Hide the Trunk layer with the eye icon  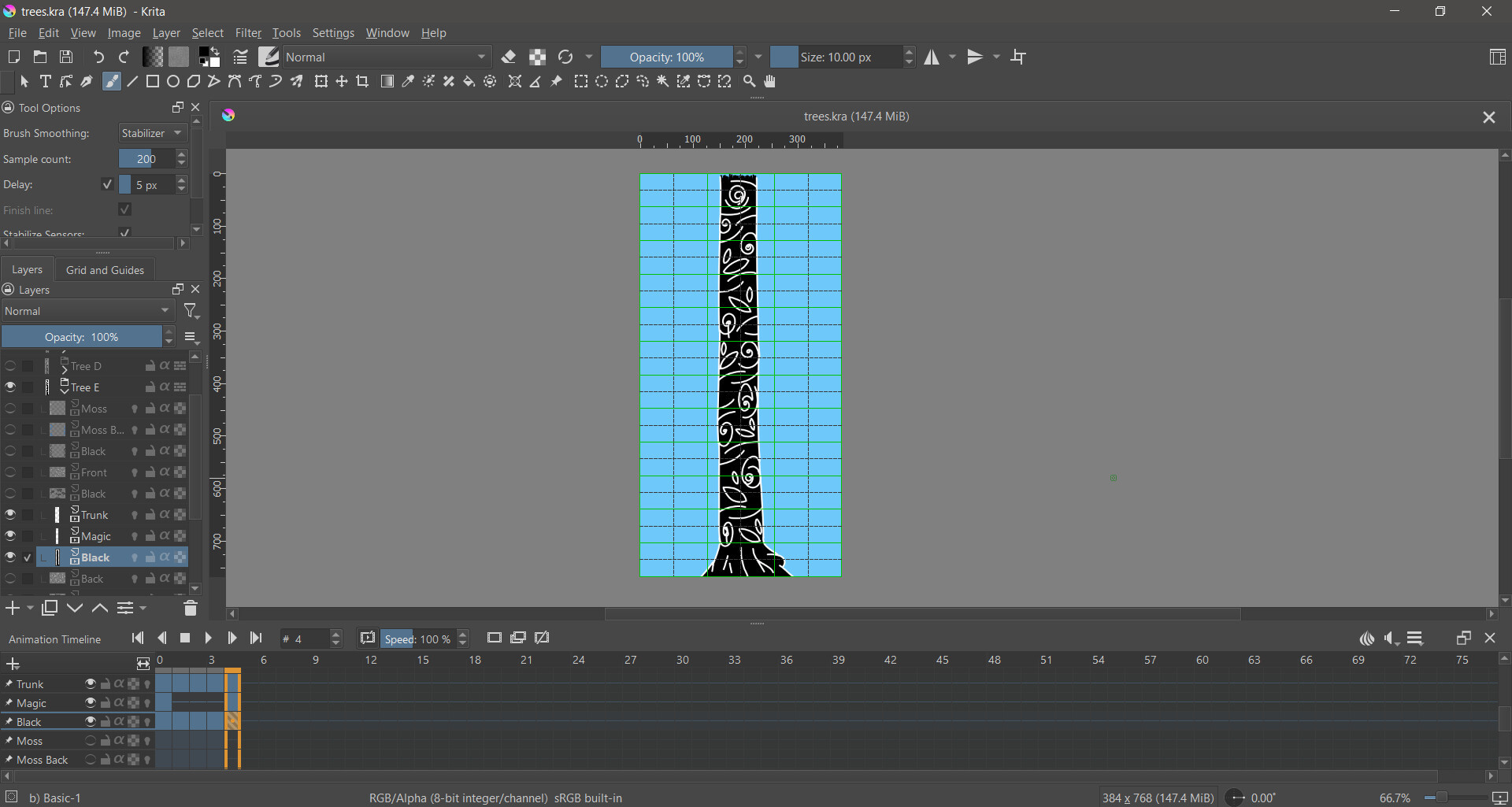pos(10,515)
